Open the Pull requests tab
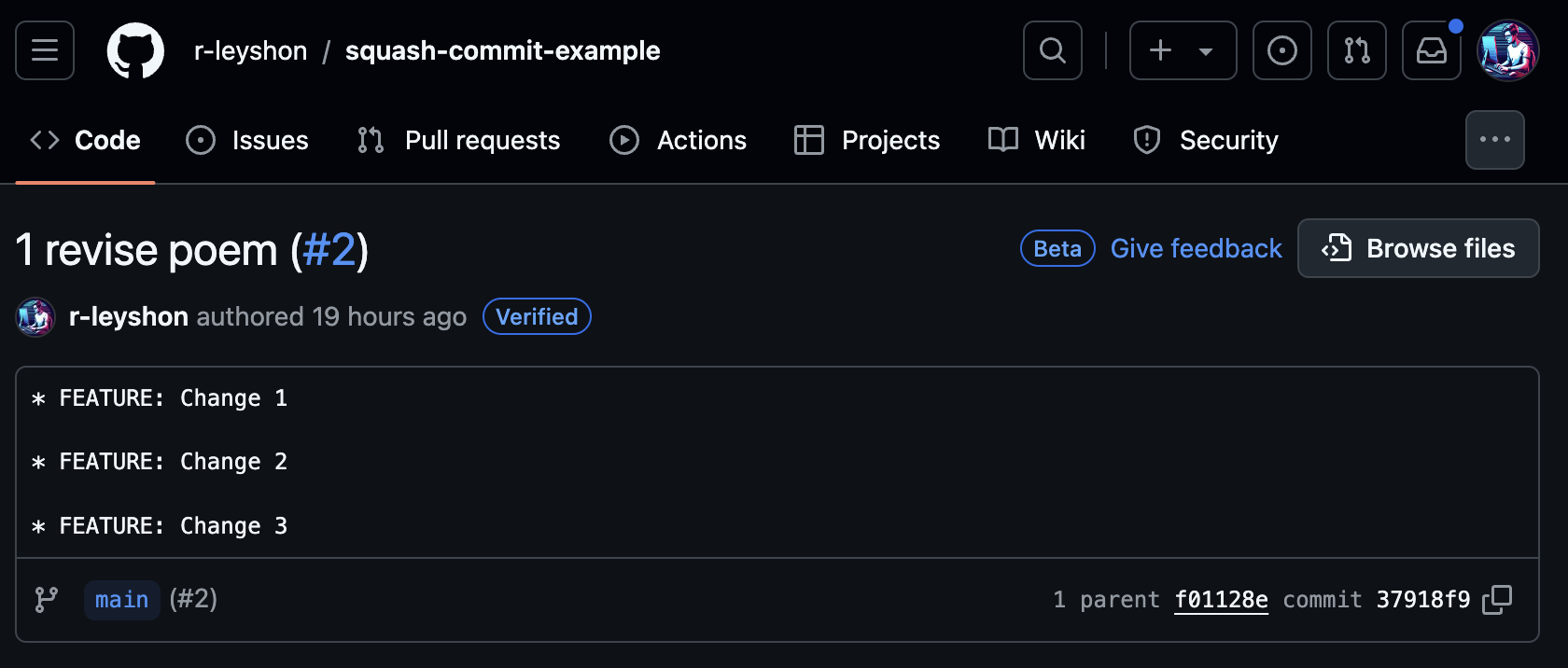The image size is (1568, 668). coord(459,140)
